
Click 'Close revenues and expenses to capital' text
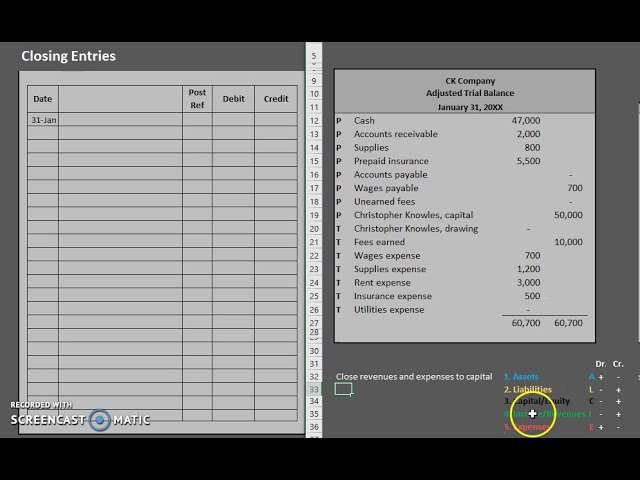click(414, 377)
